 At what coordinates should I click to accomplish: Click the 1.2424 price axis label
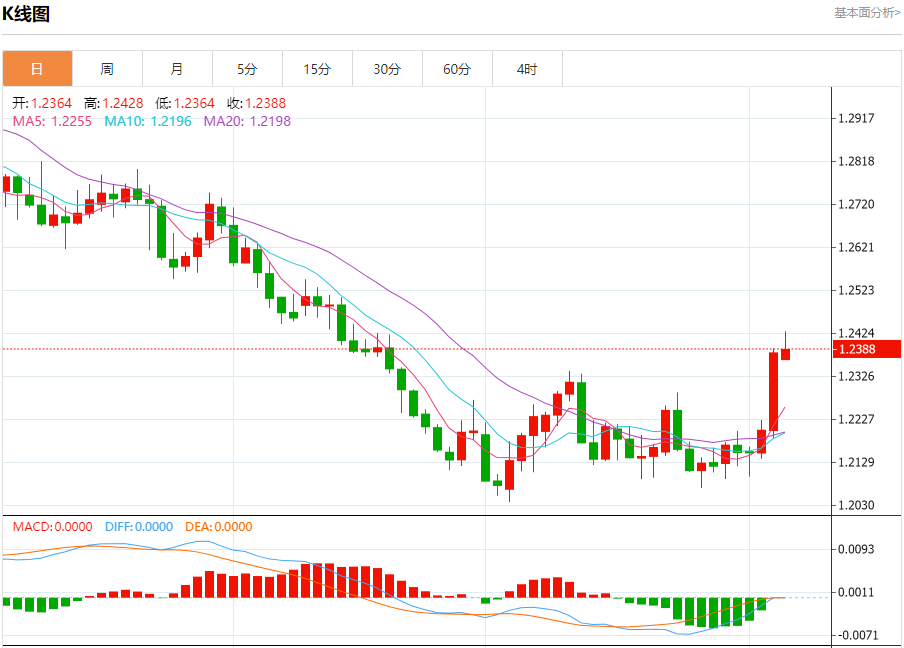(856, 333)
